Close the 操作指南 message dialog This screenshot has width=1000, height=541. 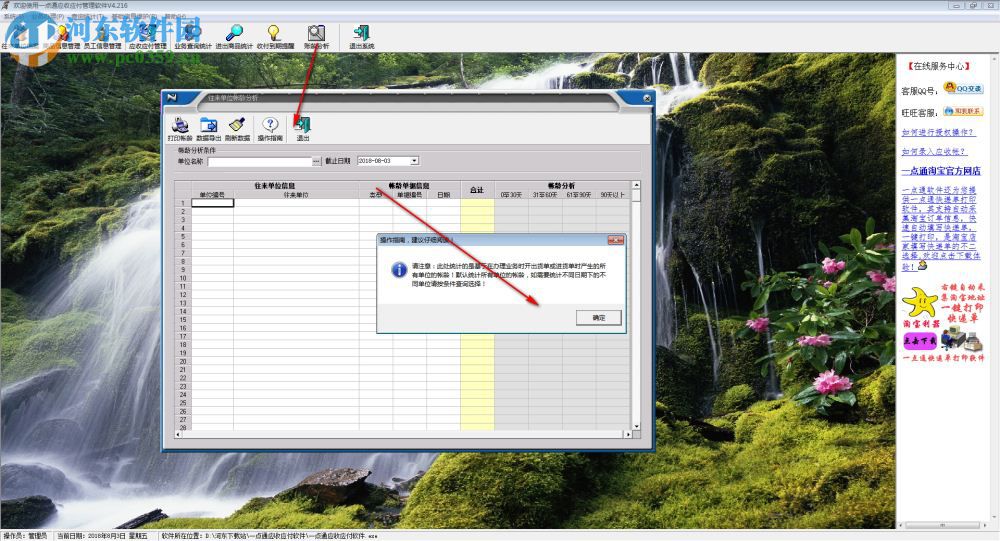(x=615, y=240)
